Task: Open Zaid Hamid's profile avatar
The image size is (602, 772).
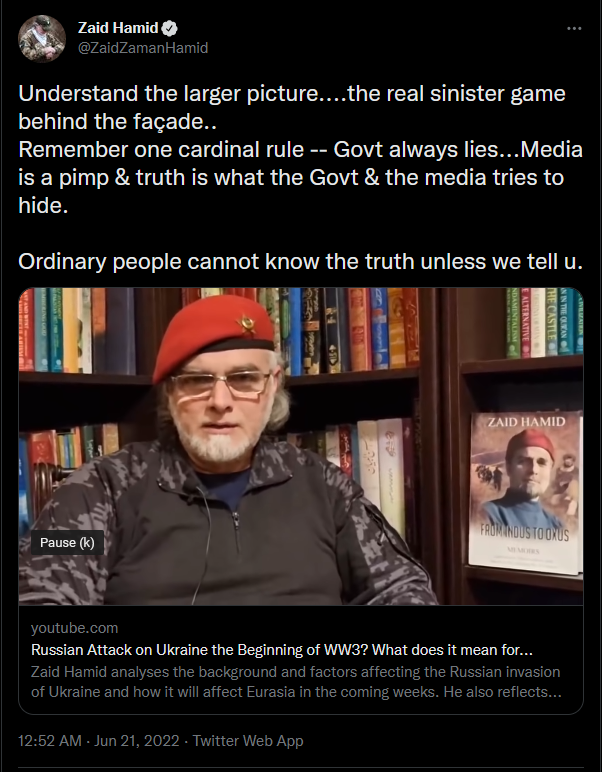Action: point(42,38)
